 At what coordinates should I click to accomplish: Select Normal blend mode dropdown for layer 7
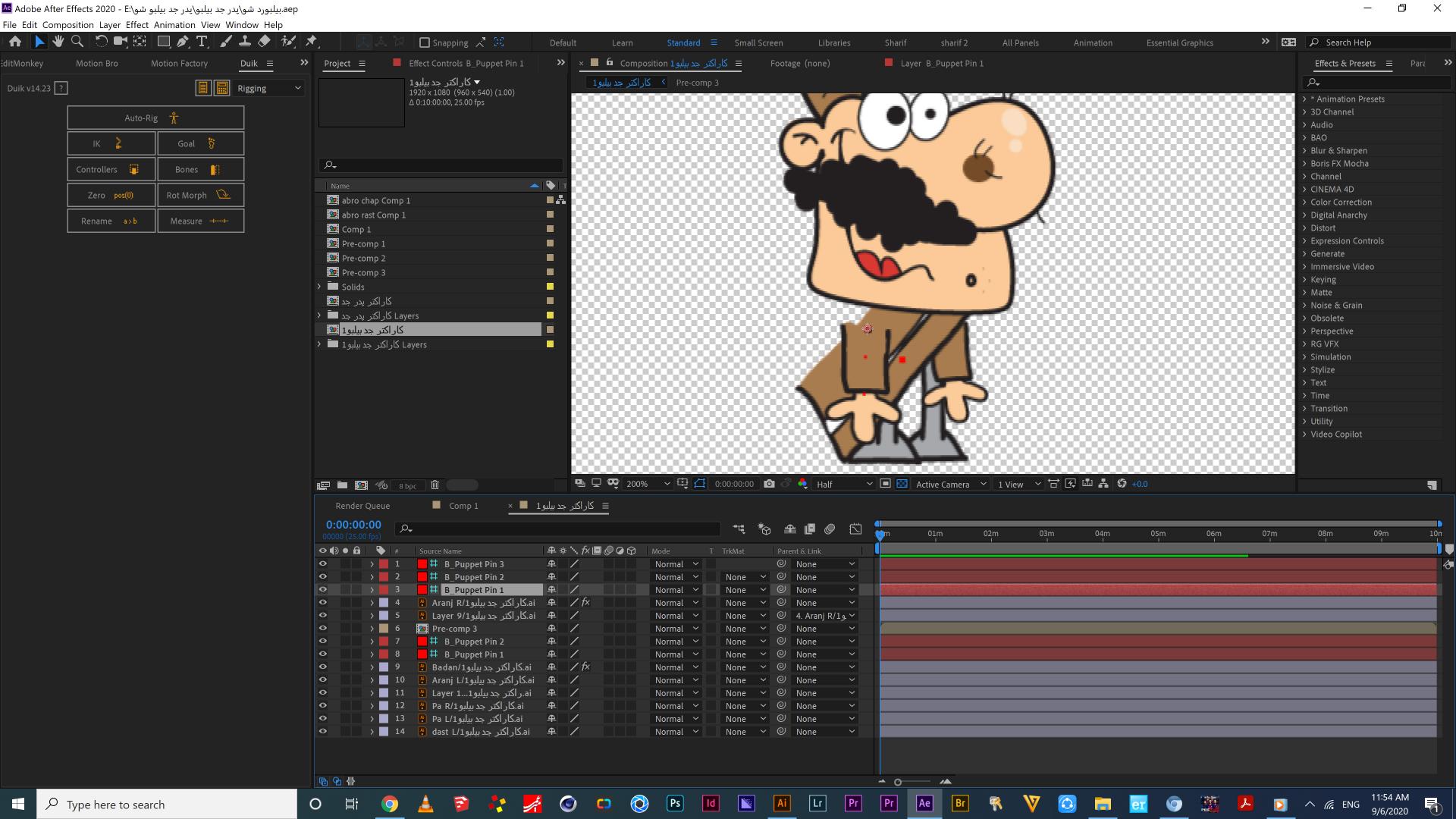(675, 641)
